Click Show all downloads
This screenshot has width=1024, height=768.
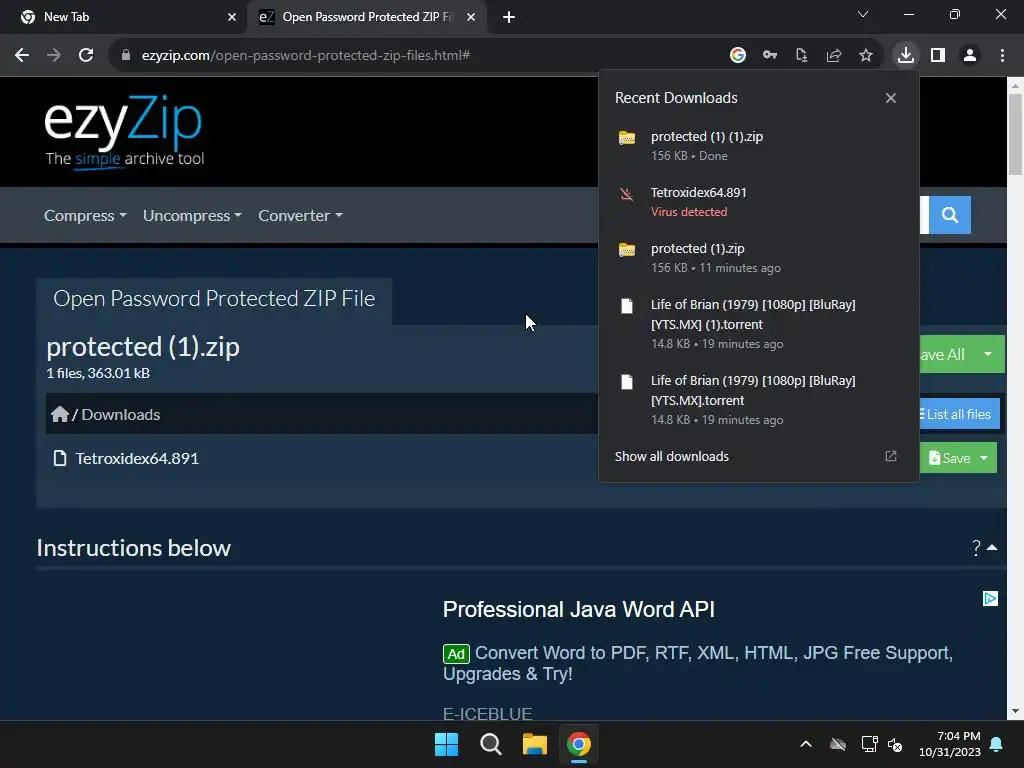671,456
